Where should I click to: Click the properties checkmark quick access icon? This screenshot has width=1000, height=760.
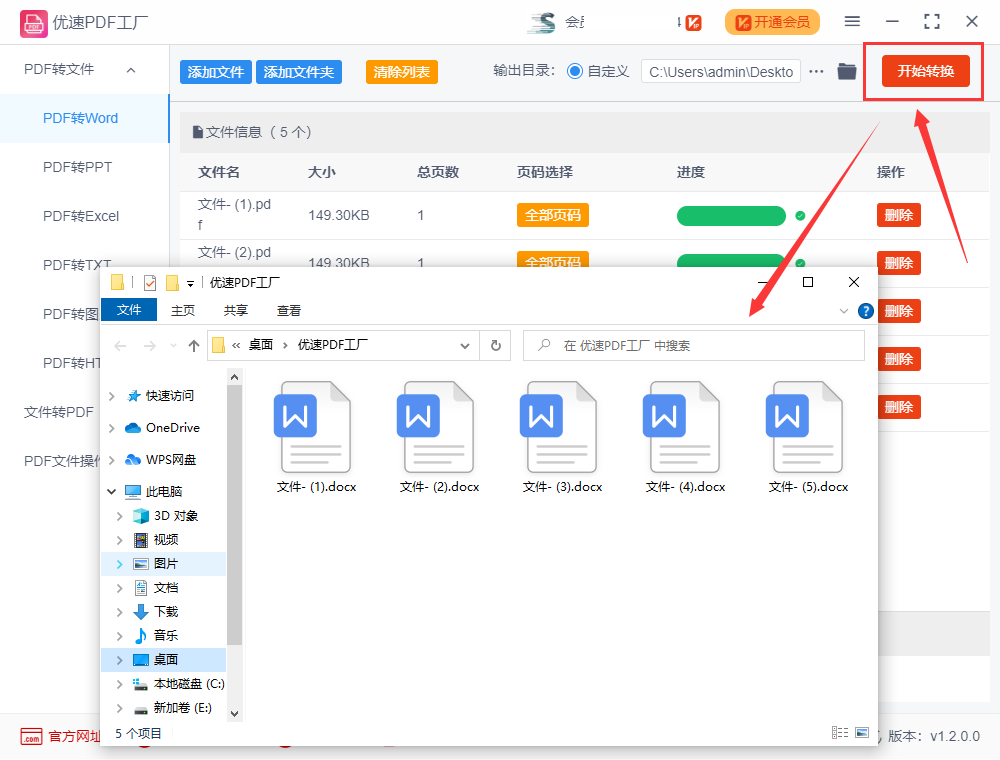(150, 282)
